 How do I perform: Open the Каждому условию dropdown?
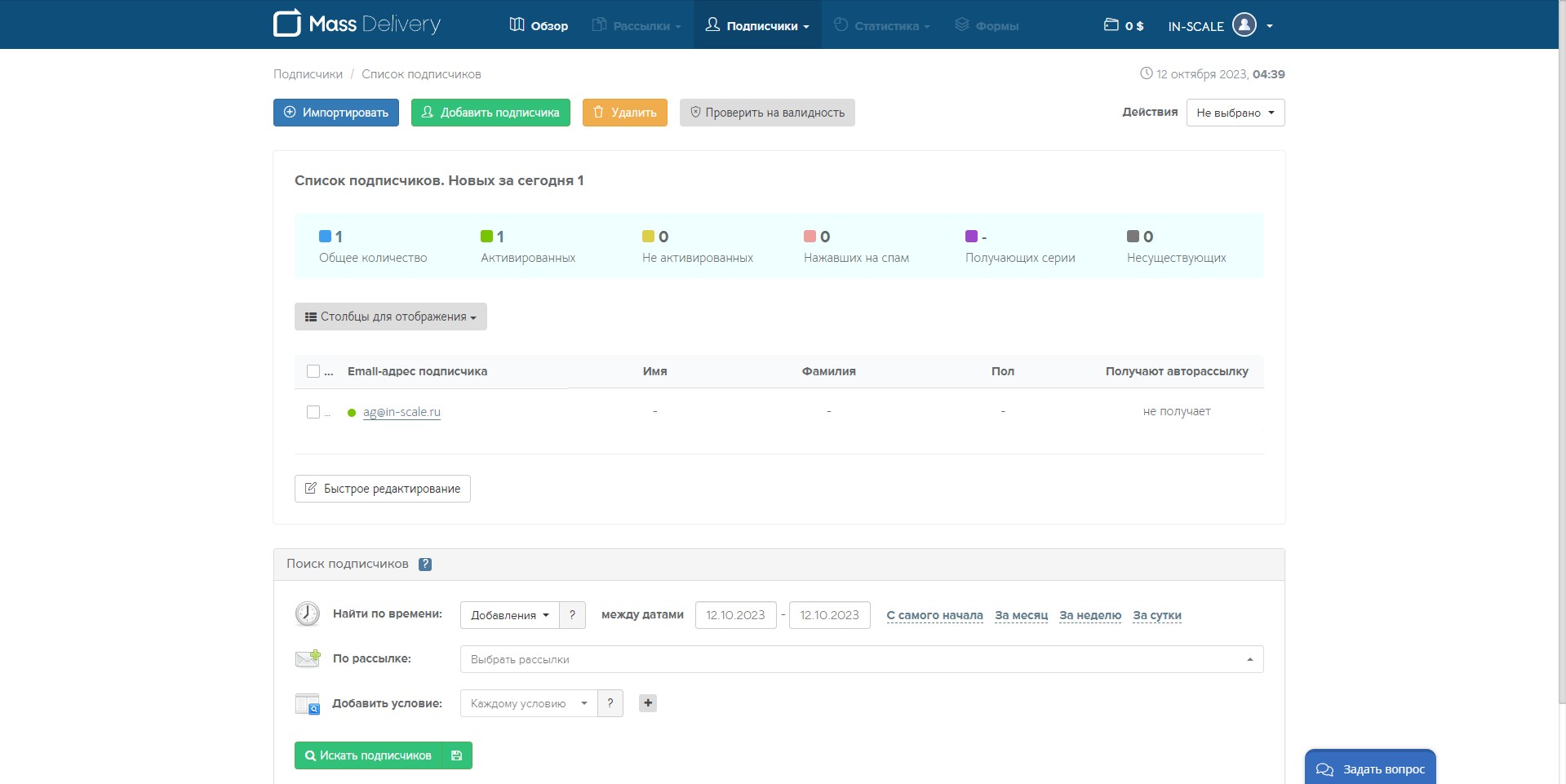click(529, 703)
